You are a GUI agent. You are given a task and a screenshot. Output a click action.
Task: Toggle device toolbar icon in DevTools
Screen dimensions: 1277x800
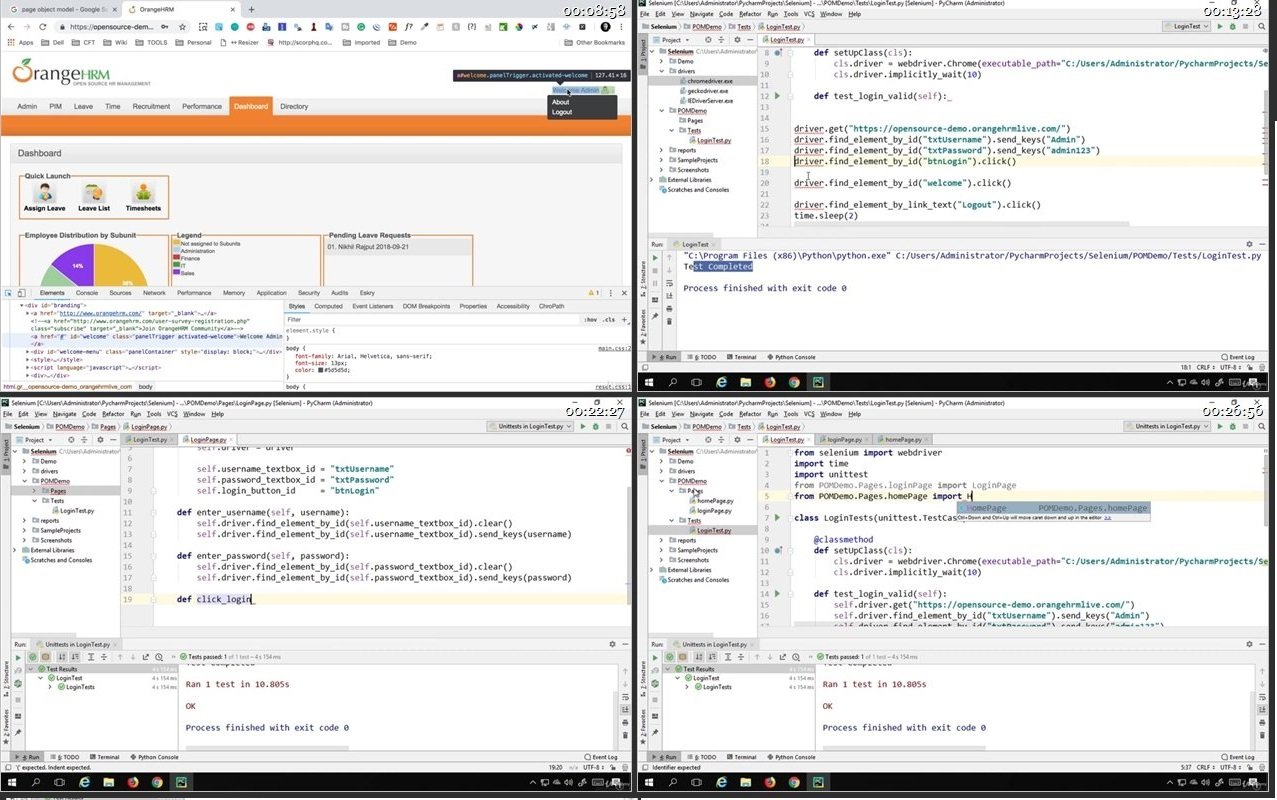click(x=20, y=293)
